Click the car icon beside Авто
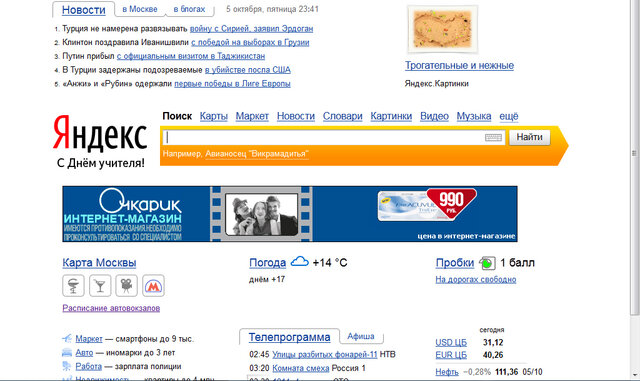Viewport: 640px width, 381px height. point(67,352)
